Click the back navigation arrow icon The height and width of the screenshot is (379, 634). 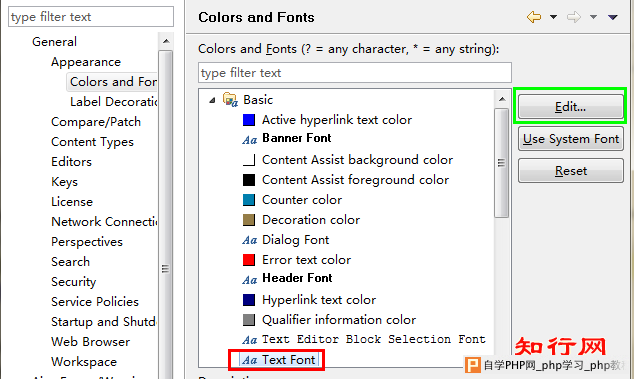[534, 17]
